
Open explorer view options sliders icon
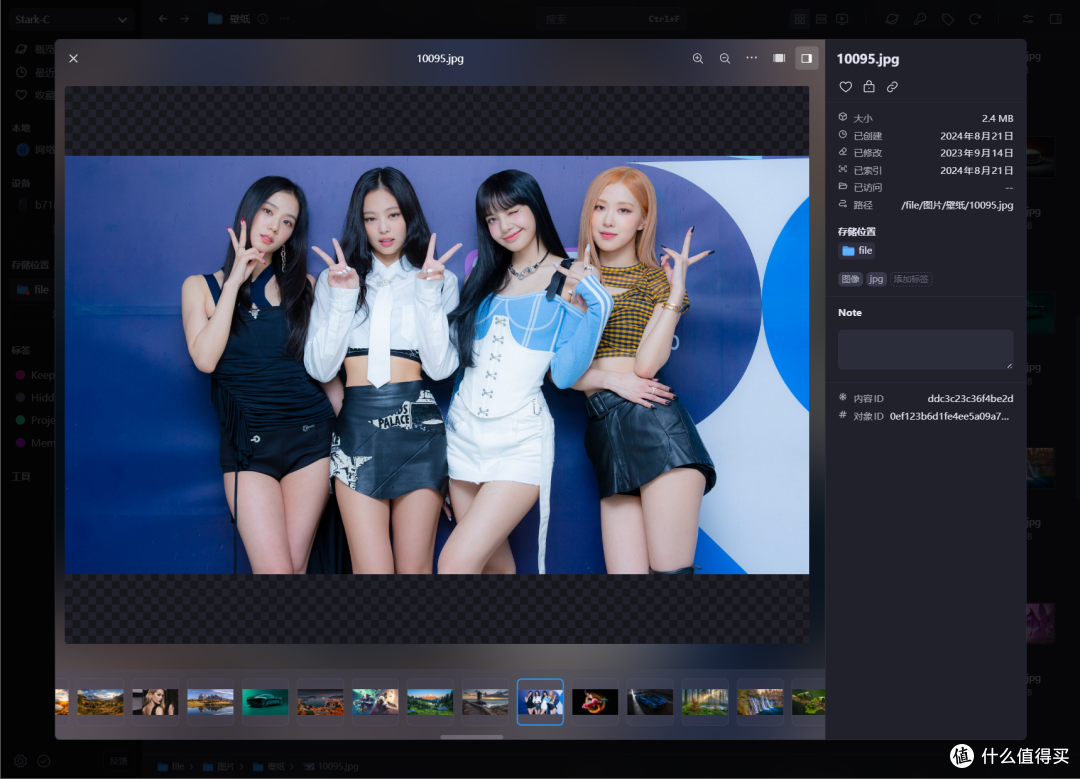(x=1028, y=19)
